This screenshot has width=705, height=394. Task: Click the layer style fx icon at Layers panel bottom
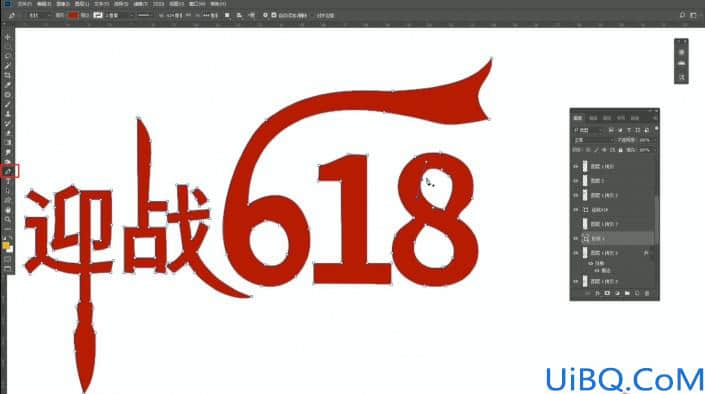coord(597,293)
